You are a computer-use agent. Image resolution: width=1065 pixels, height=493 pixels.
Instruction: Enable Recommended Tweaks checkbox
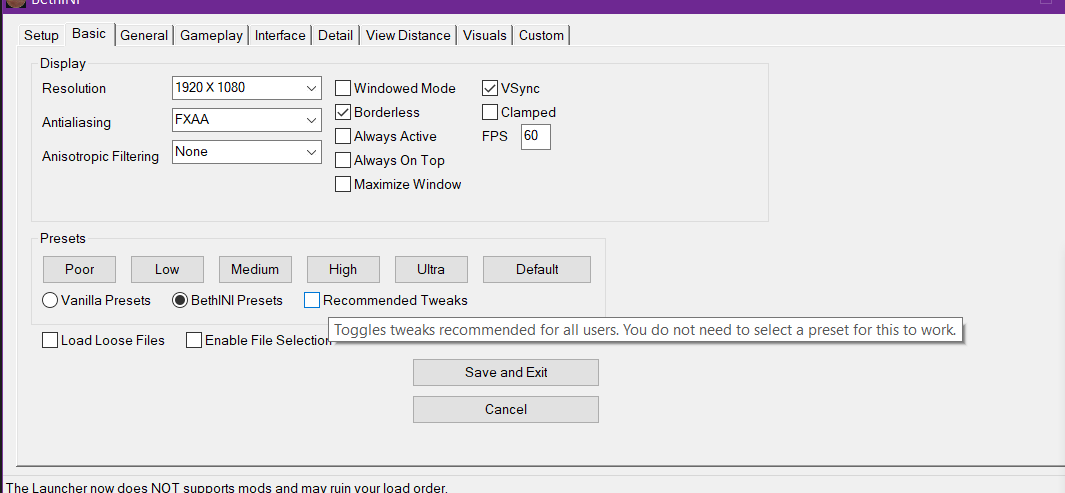pyautogui.click(x=312, y=300)
